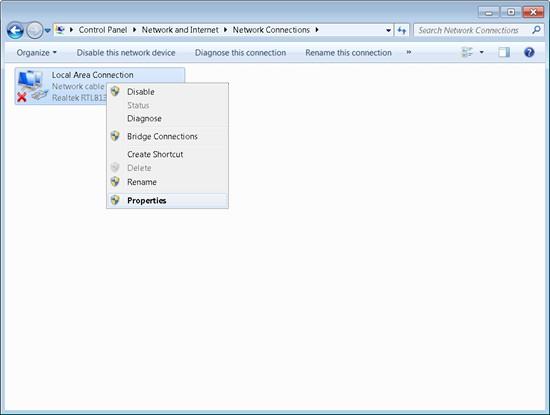
Task: Click Disable this network device
Action: (x=126, y=53)
